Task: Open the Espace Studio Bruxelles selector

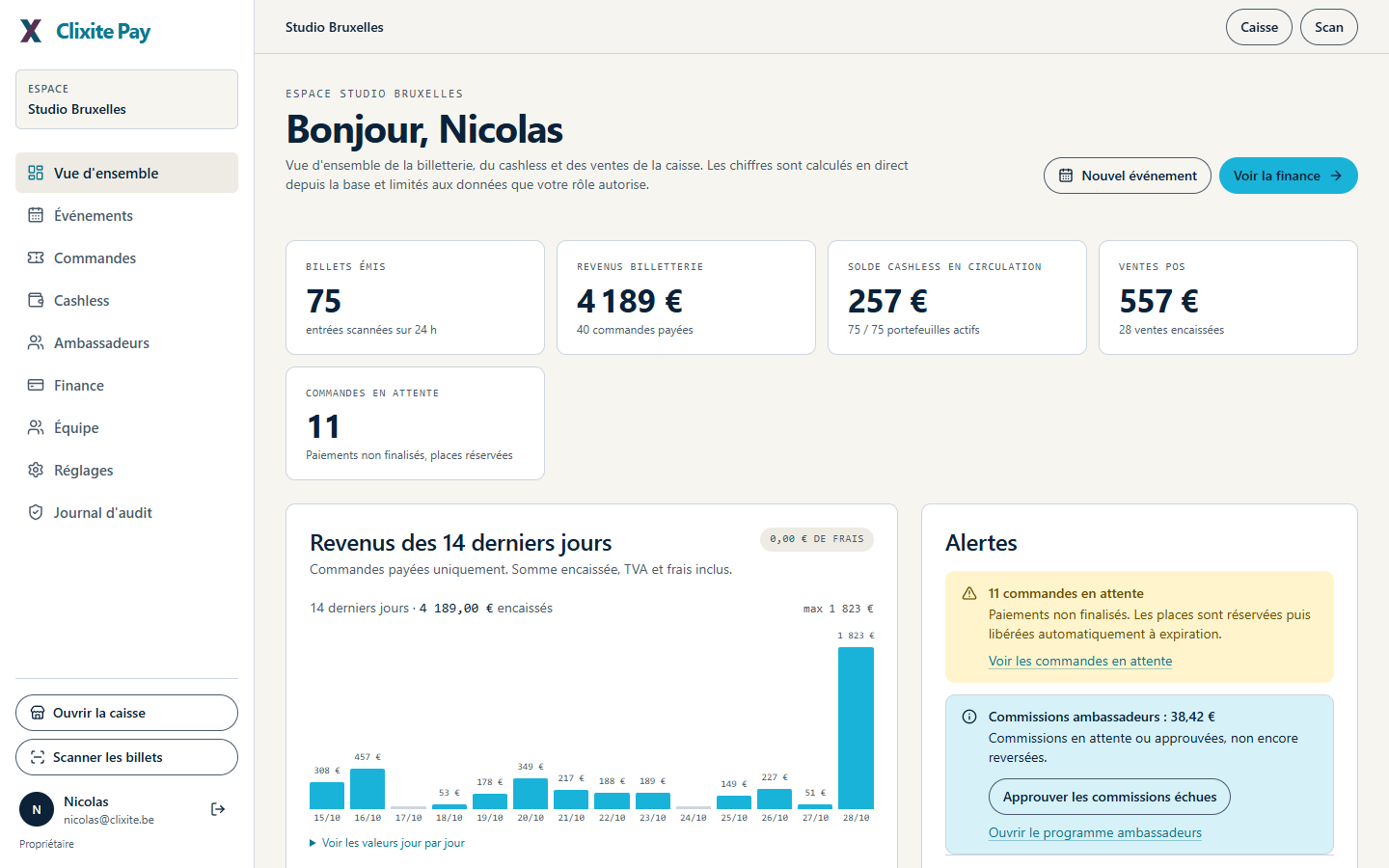Action: 126,99
